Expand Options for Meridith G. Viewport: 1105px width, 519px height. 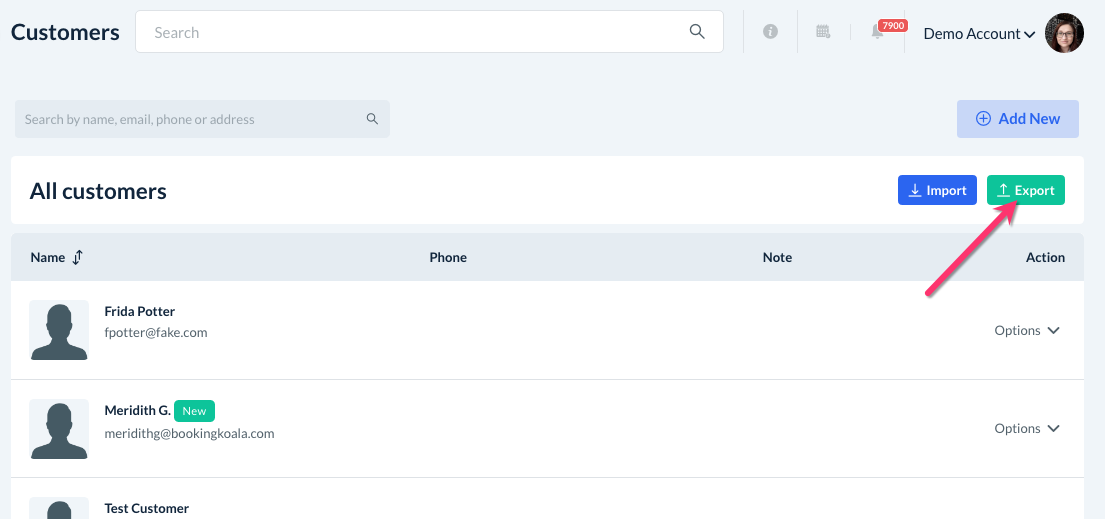1027,428
